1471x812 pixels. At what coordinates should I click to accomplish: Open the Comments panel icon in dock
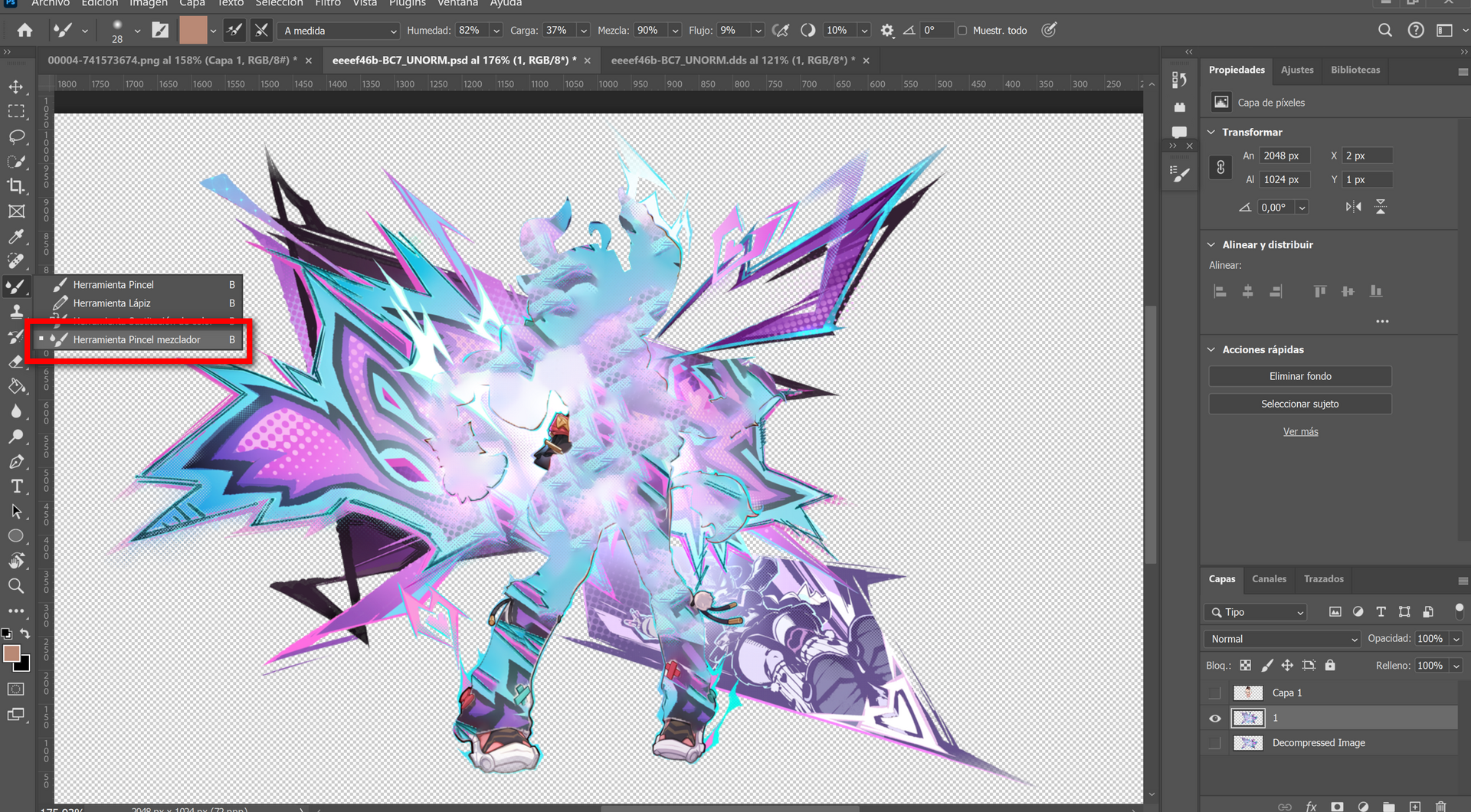[1180, 132]
